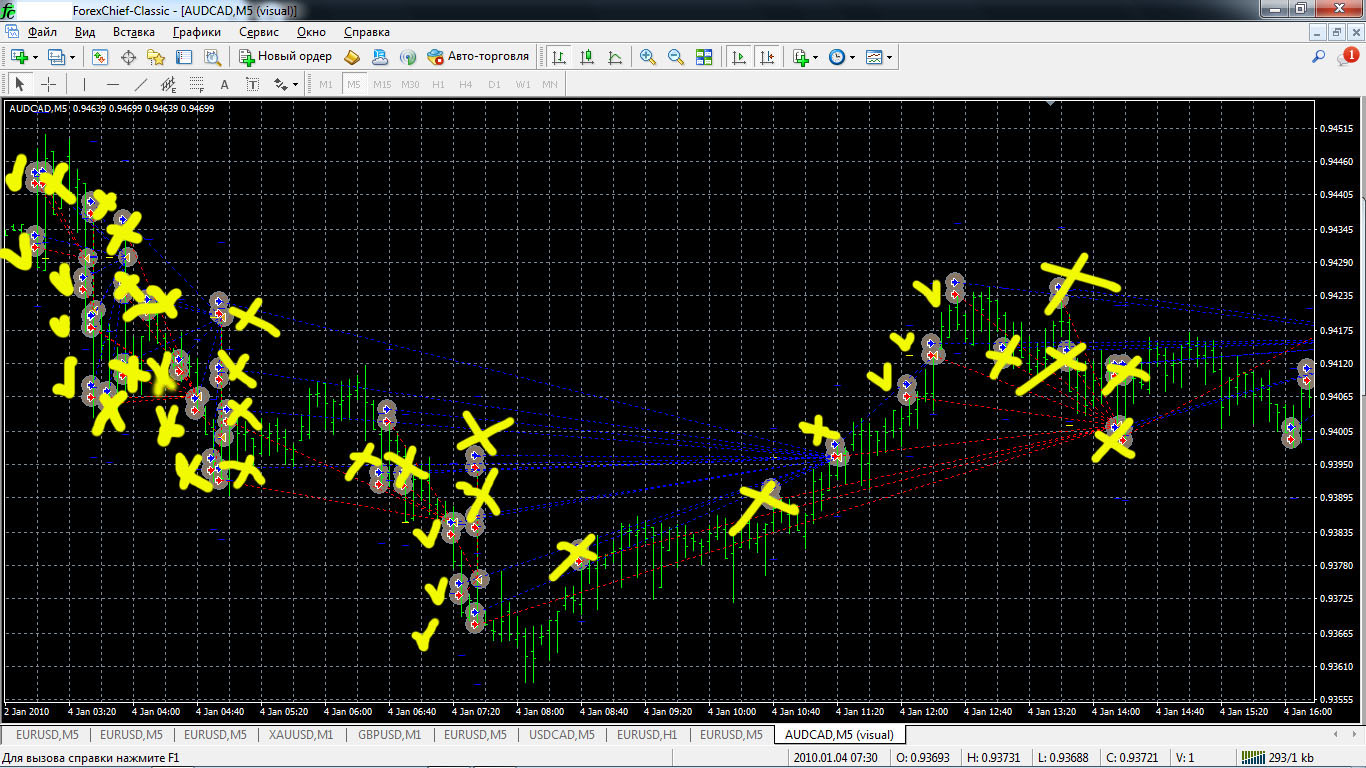Draw a trendline with the trendline tool
1366x768 pixels.
click(141, 84)
